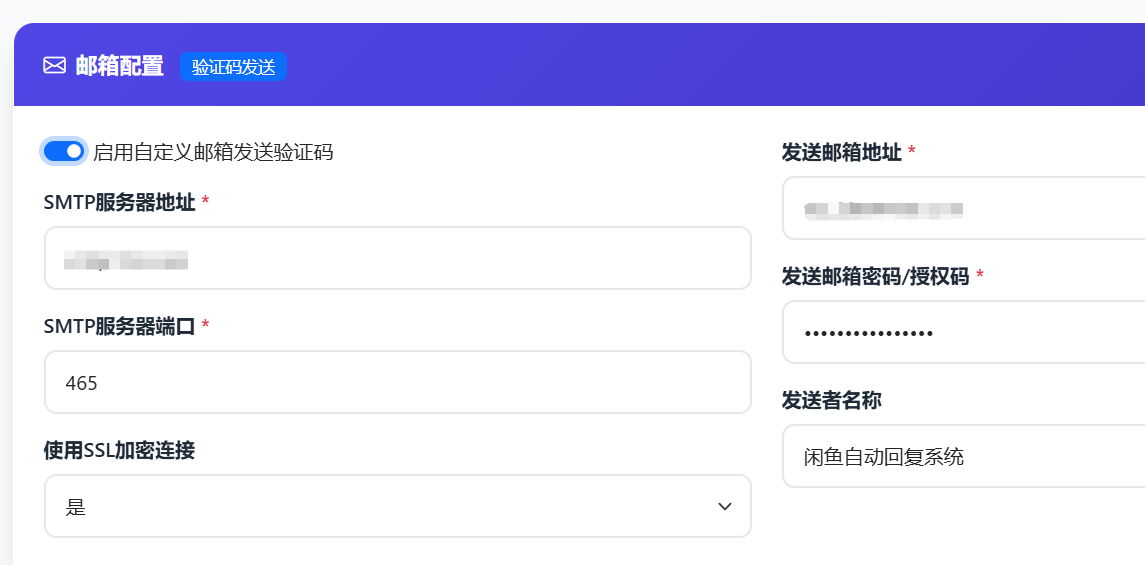Disable the custom mailbox verification code switch
The image size is (1145, 565).
pos(64,151)
